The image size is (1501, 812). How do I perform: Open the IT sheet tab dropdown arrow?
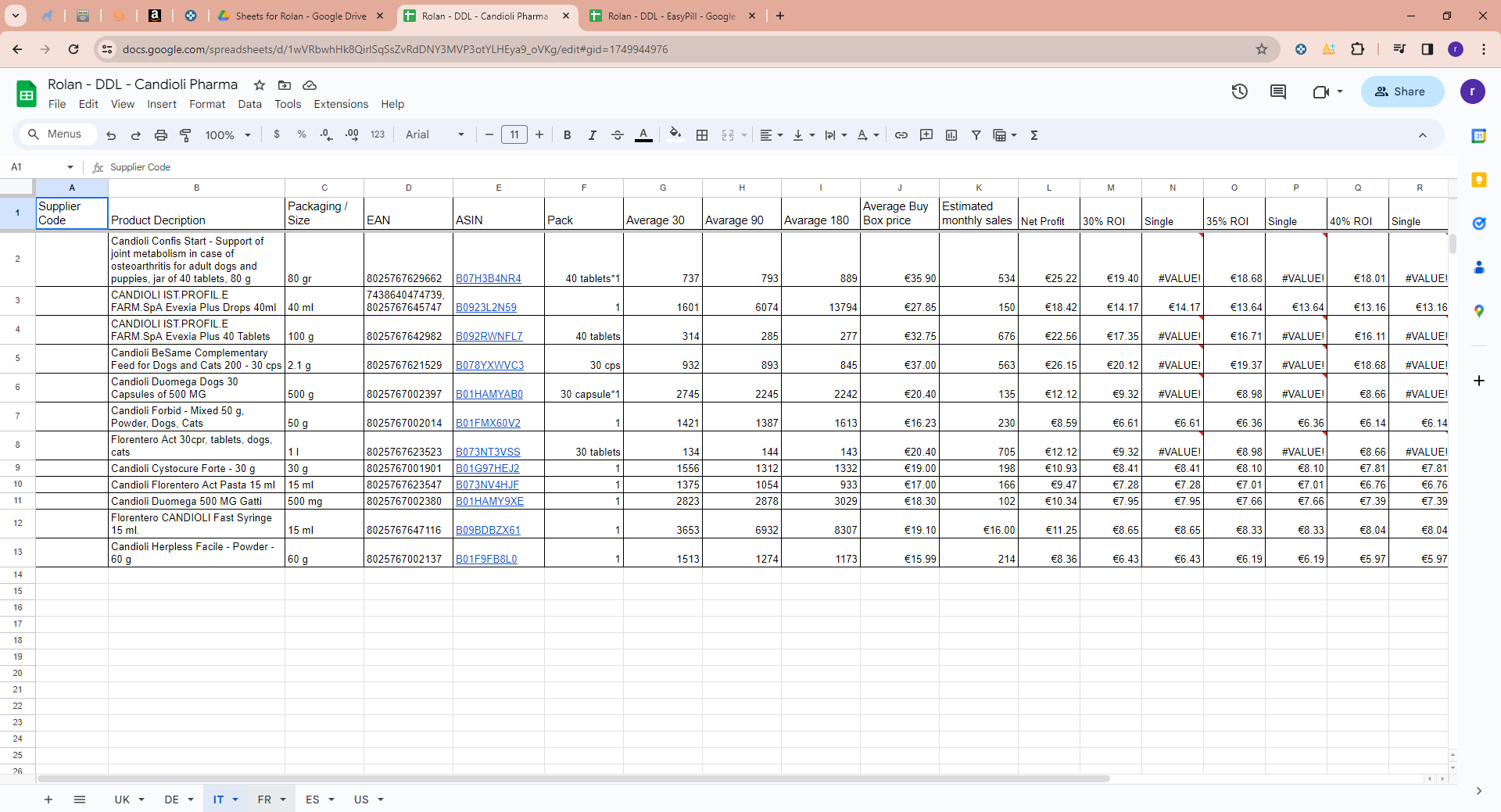click(235, 799)
